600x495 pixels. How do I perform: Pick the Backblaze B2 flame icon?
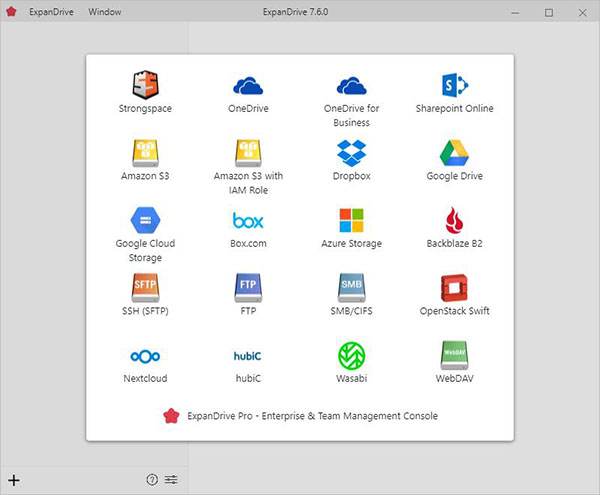click(455, 220)
